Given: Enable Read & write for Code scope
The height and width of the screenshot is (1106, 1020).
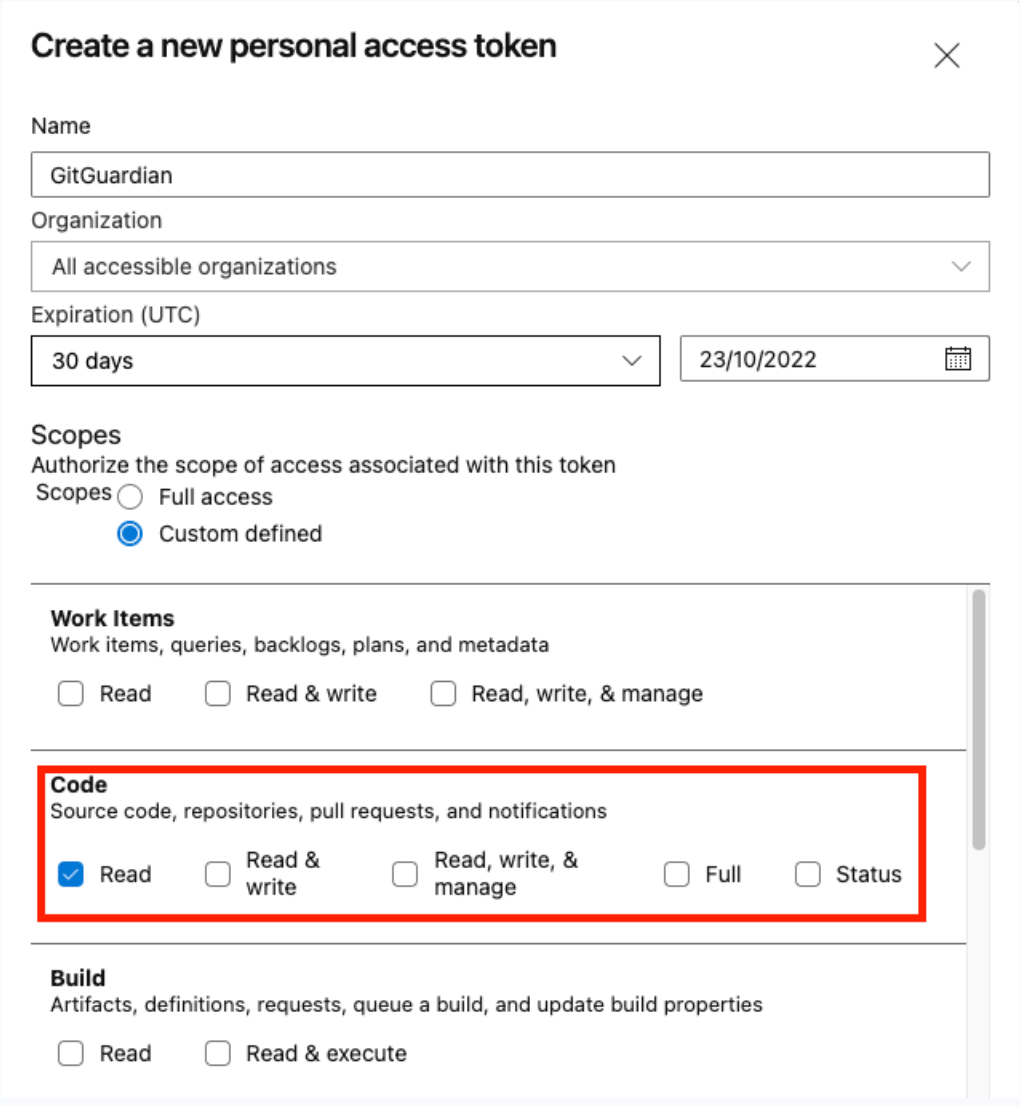Looking at the screenshot, I should [218, 873].
